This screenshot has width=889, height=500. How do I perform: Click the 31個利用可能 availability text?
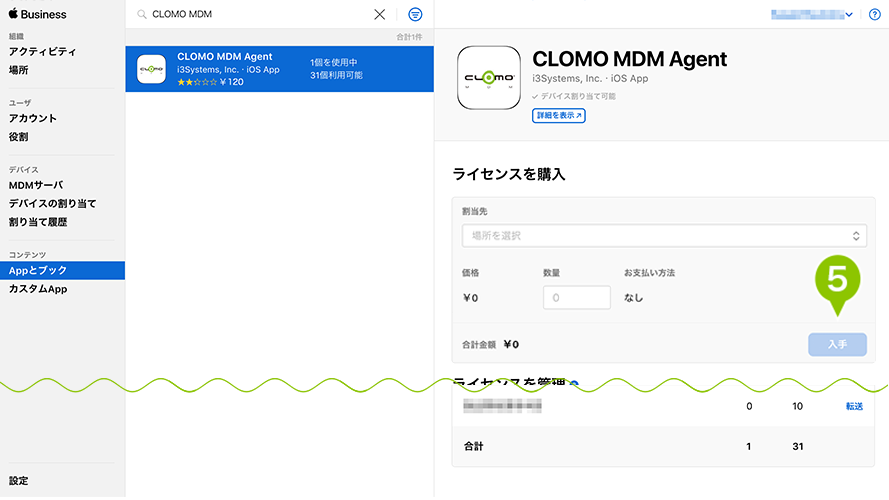click(336, 75)
